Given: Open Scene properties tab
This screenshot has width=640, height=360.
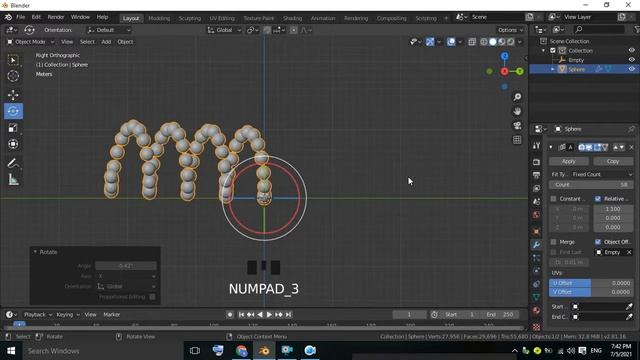Looking at the screenshot, I should [536, 202].
